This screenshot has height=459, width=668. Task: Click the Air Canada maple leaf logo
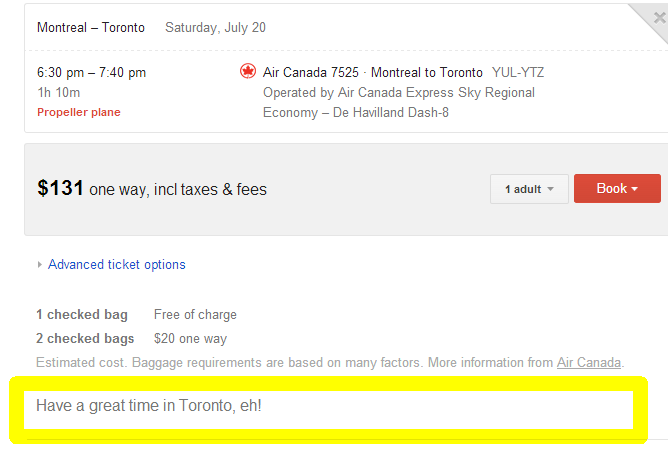tap(248, 71)
